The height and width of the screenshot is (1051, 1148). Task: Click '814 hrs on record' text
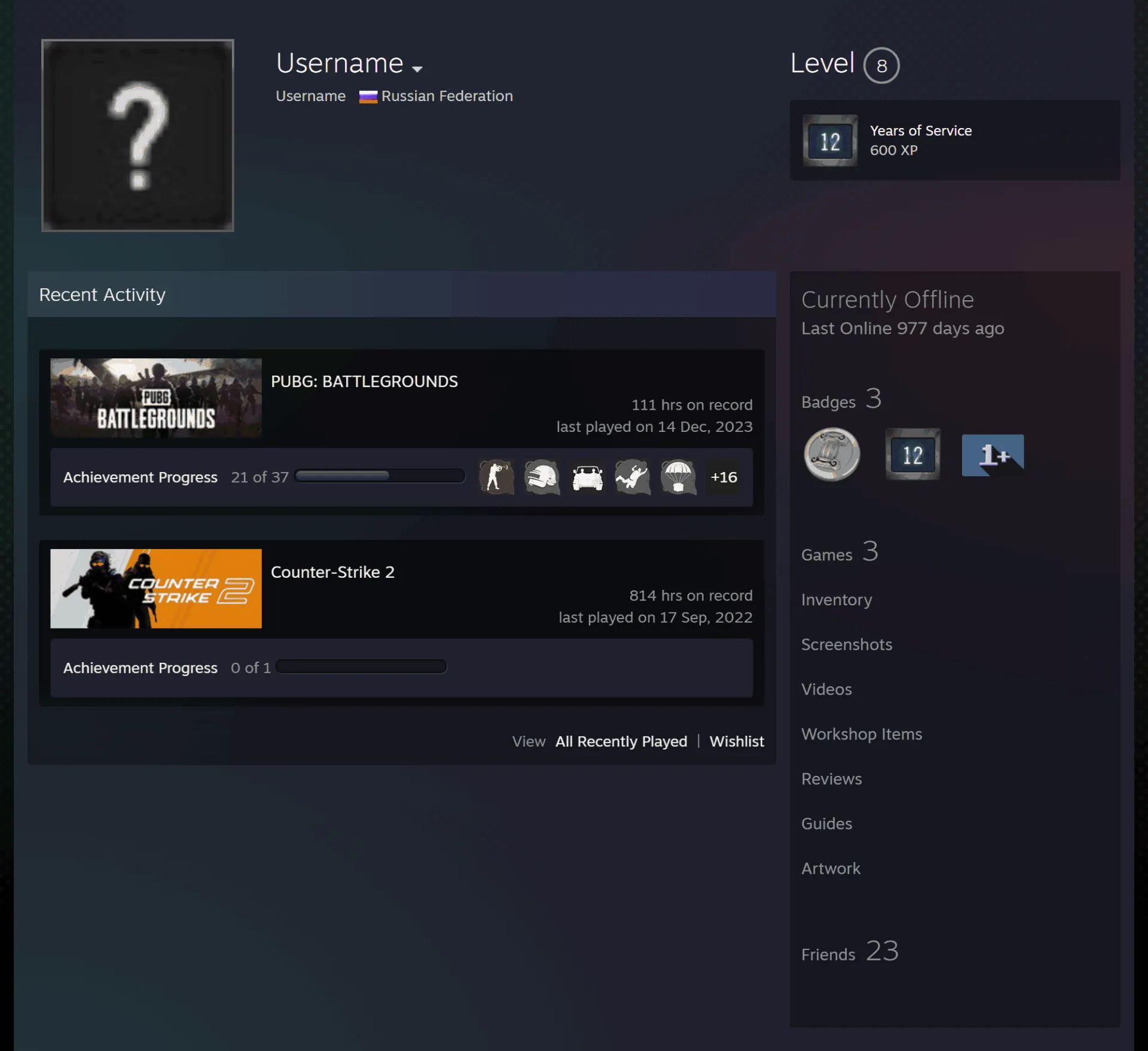point(691,596)
